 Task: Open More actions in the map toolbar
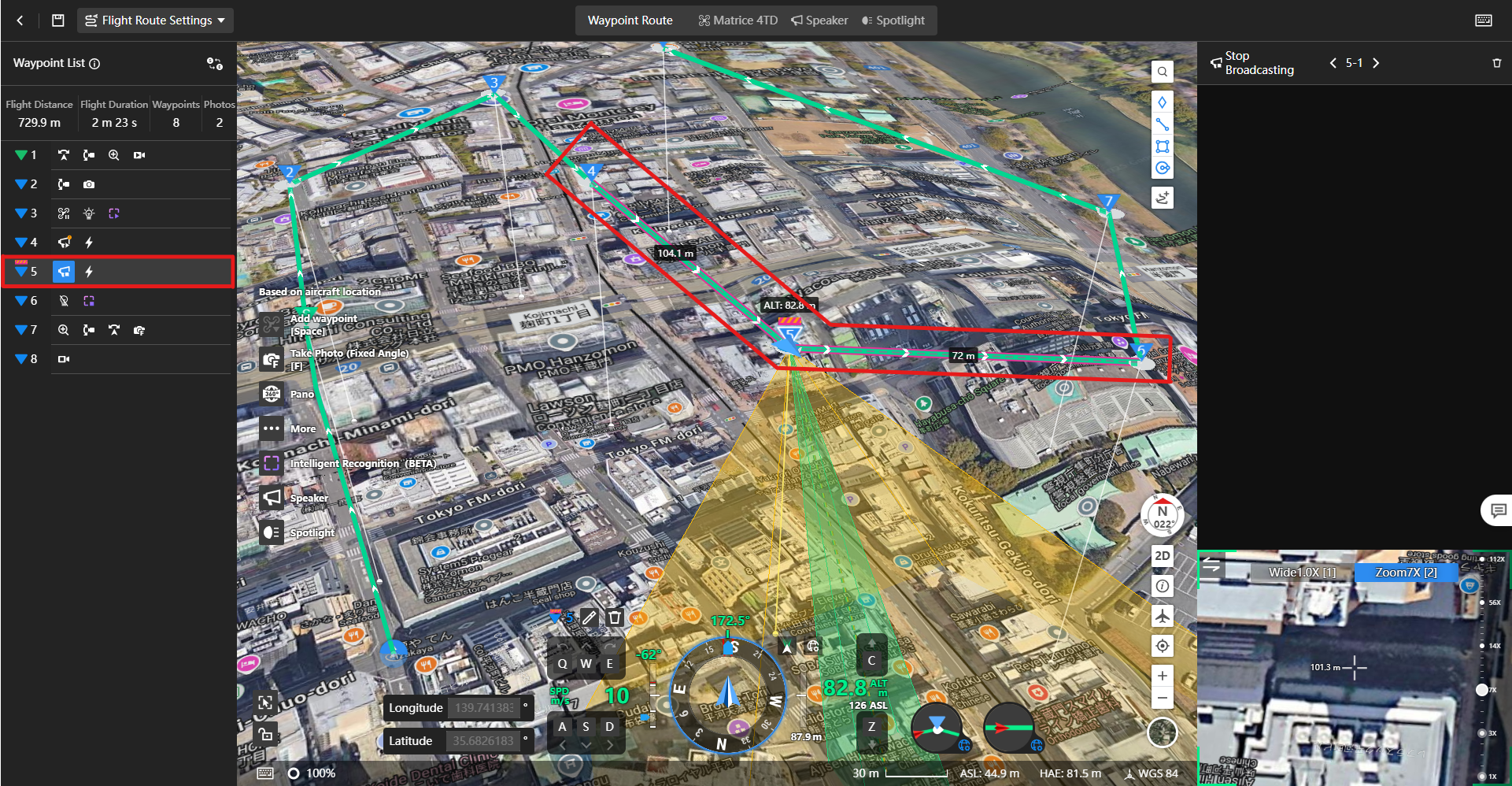point(272,429)
